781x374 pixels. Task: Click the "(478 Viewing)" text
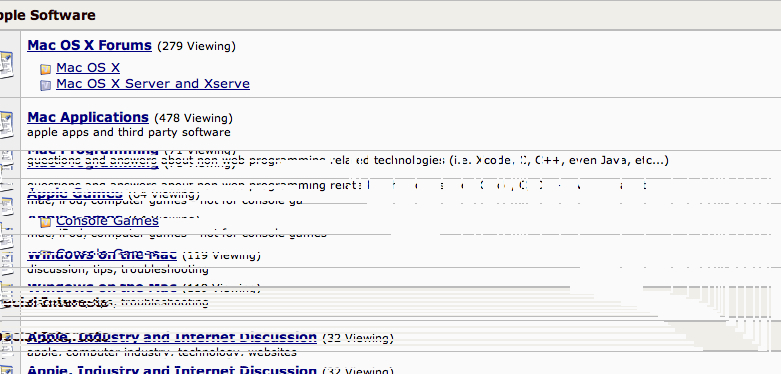pos(193,119)
